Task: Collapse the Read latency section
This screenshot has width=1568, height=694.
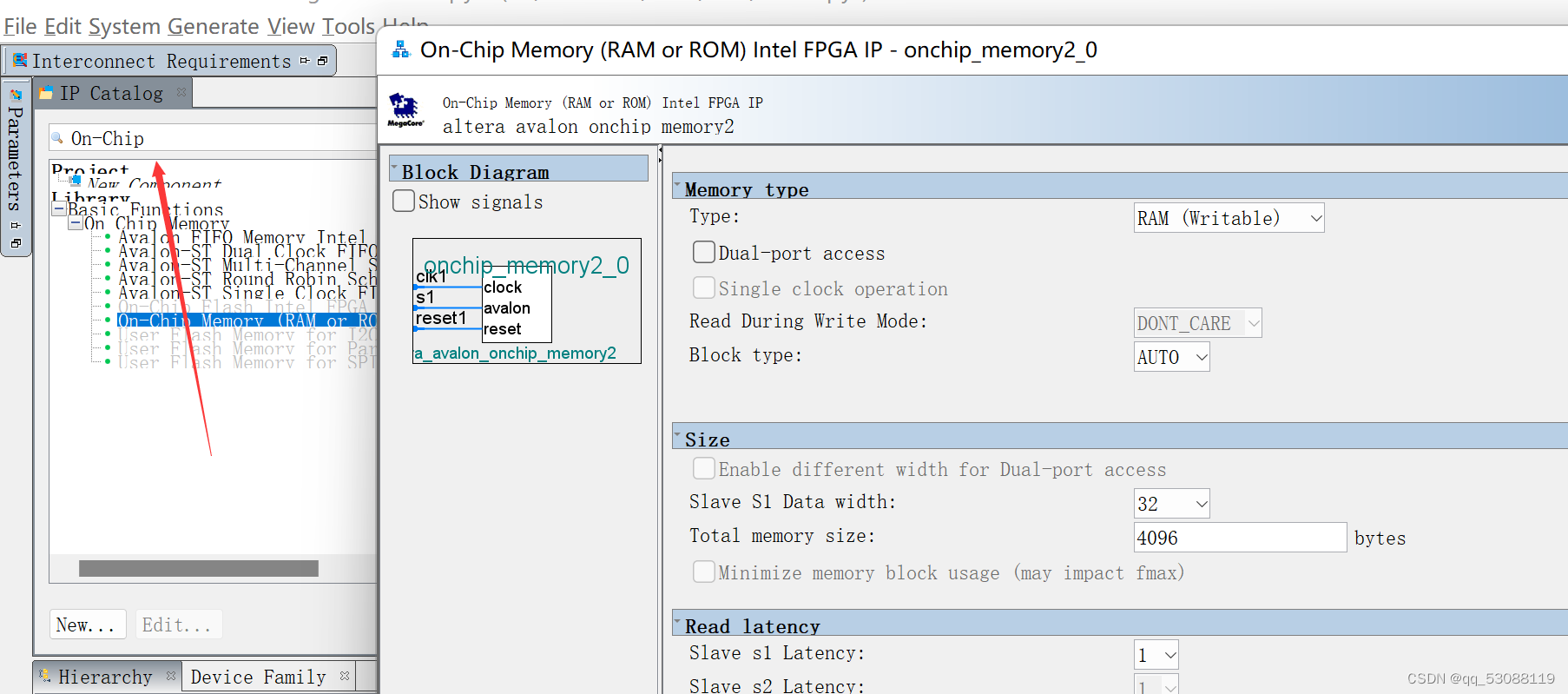Action: click(x=678, y=622)
